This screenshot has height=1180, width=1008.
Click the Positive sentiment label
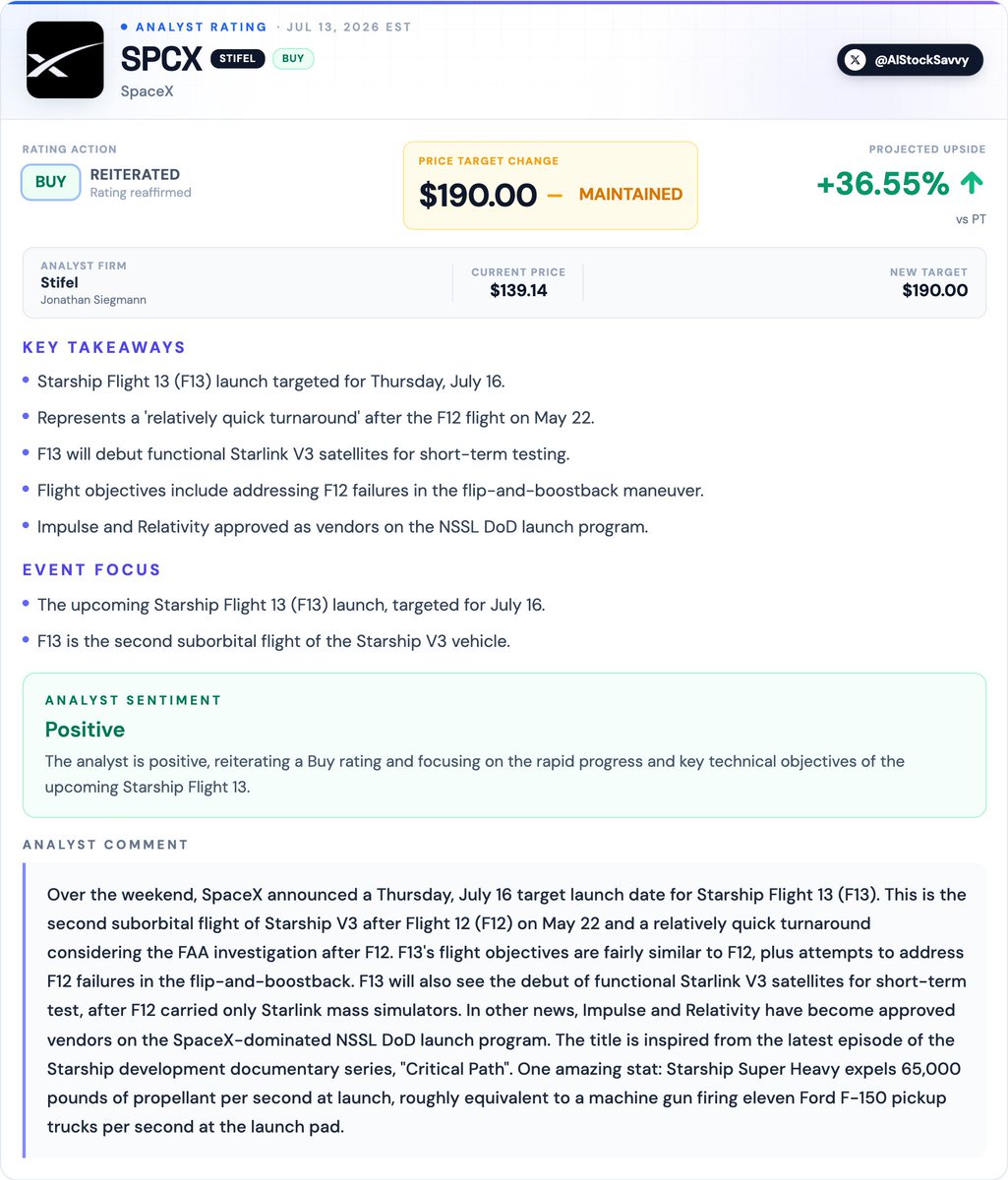click(x=85, y=730)
